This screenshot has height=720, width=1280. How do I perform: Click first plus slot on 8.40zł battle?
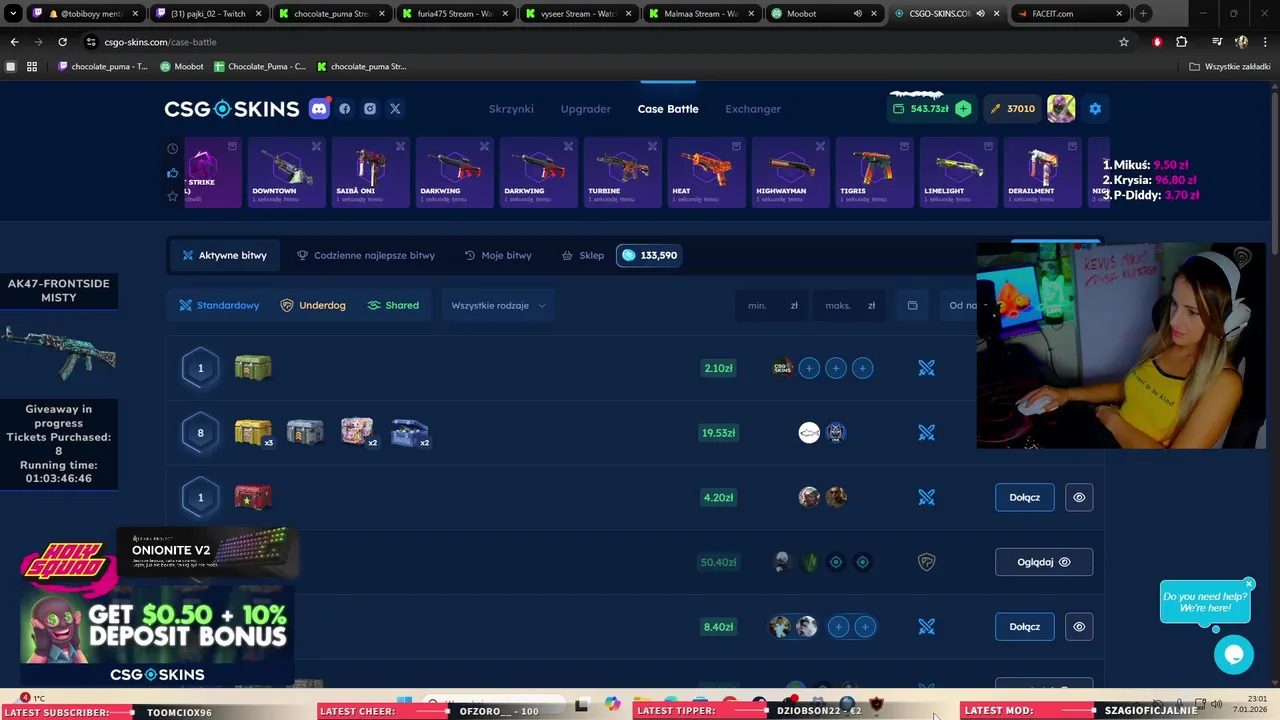pyautogui.click(x=838, y=627)
